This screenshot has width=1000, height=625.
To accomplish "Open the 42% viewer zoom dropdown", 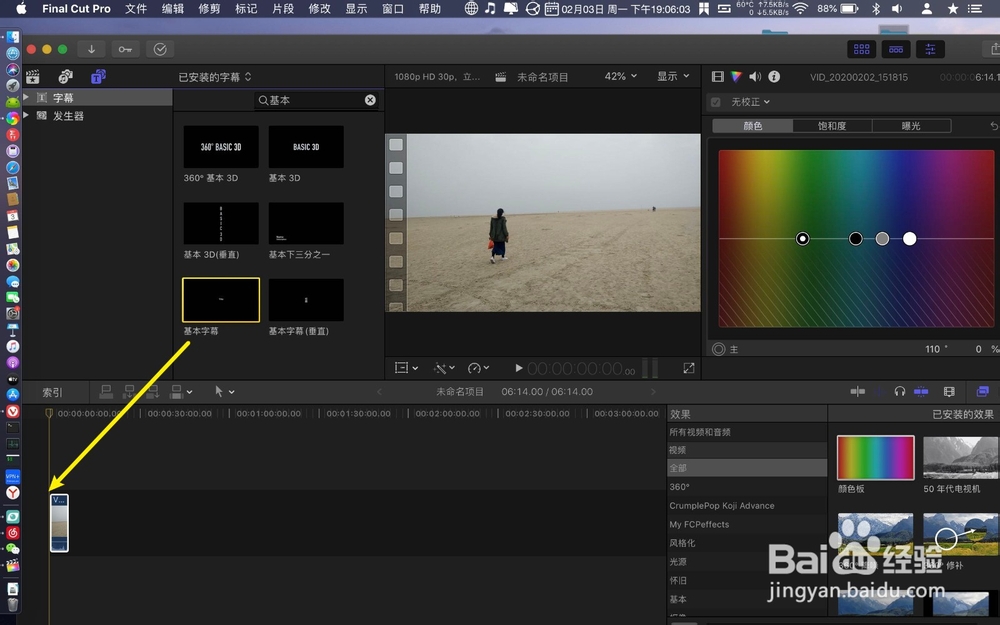I will click(x=619, y=76).
